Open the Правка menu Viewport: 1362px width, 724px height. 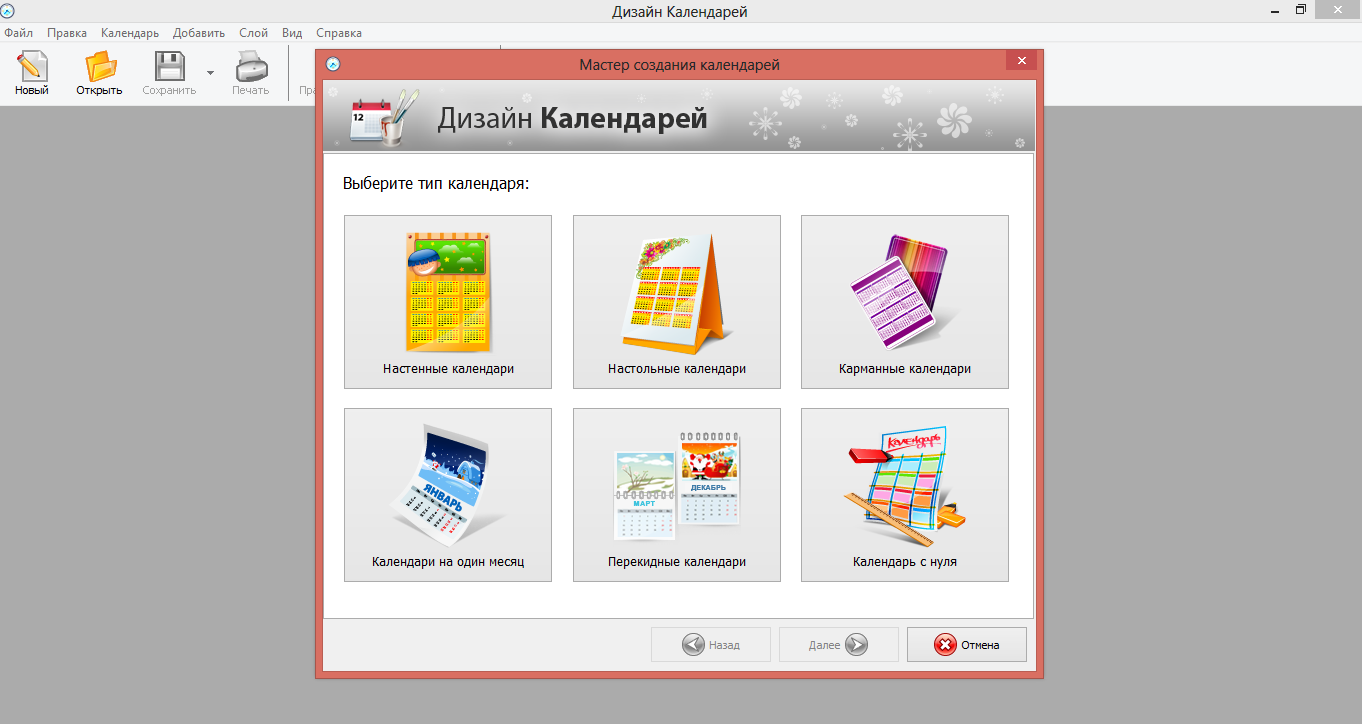tap(67, 33)
